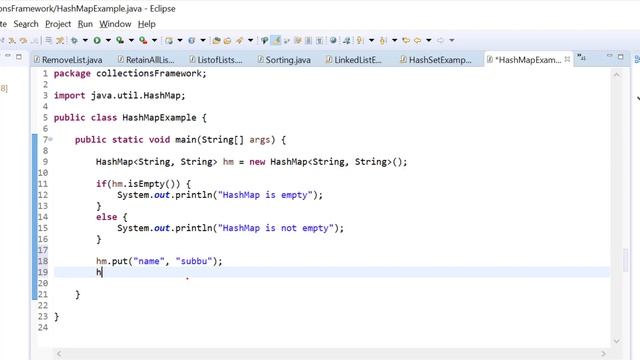Open the Search menu
640x360 pixels.
[26, 24]
